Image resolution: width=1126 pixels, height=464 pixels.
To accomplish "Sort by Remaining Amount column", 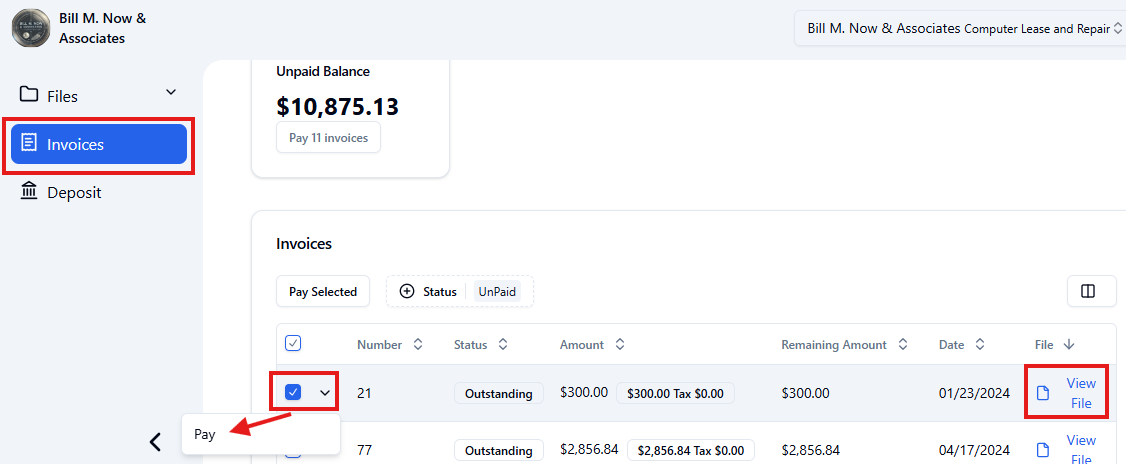I will click(x=844, y=345).
